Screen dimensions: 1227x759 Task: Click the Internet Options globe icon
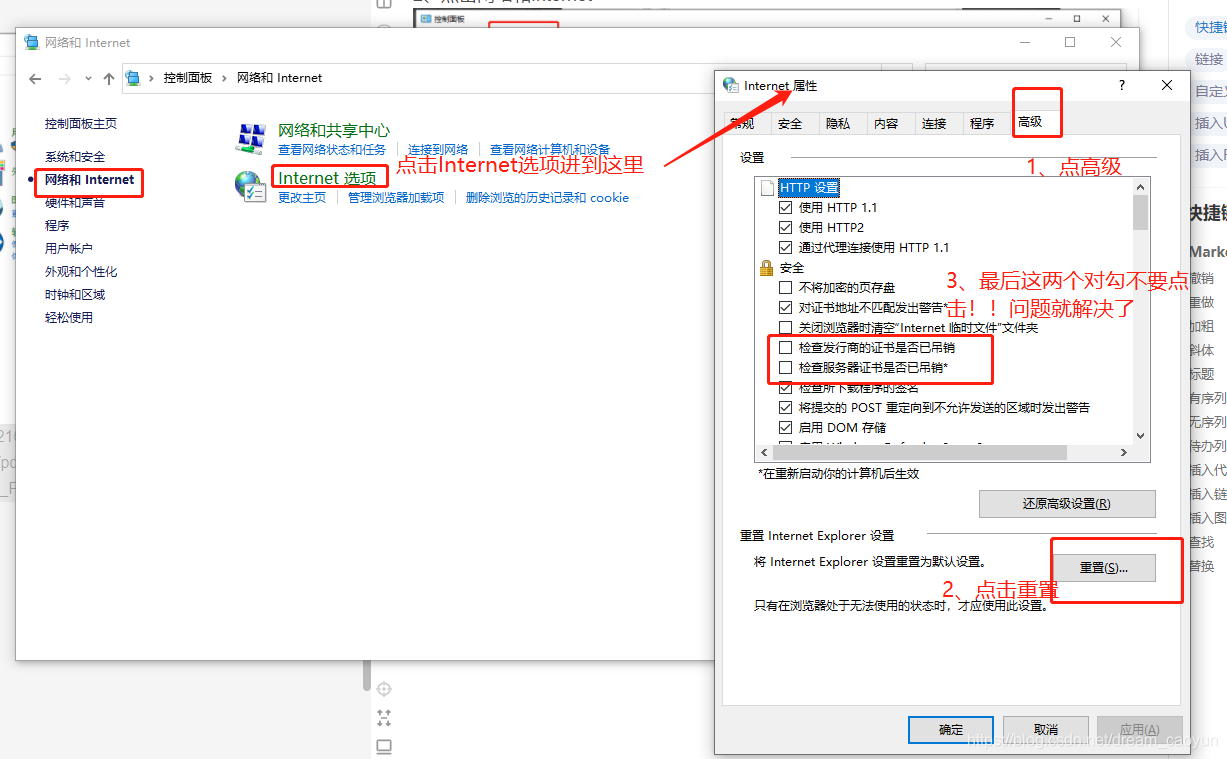pos(250,187)
